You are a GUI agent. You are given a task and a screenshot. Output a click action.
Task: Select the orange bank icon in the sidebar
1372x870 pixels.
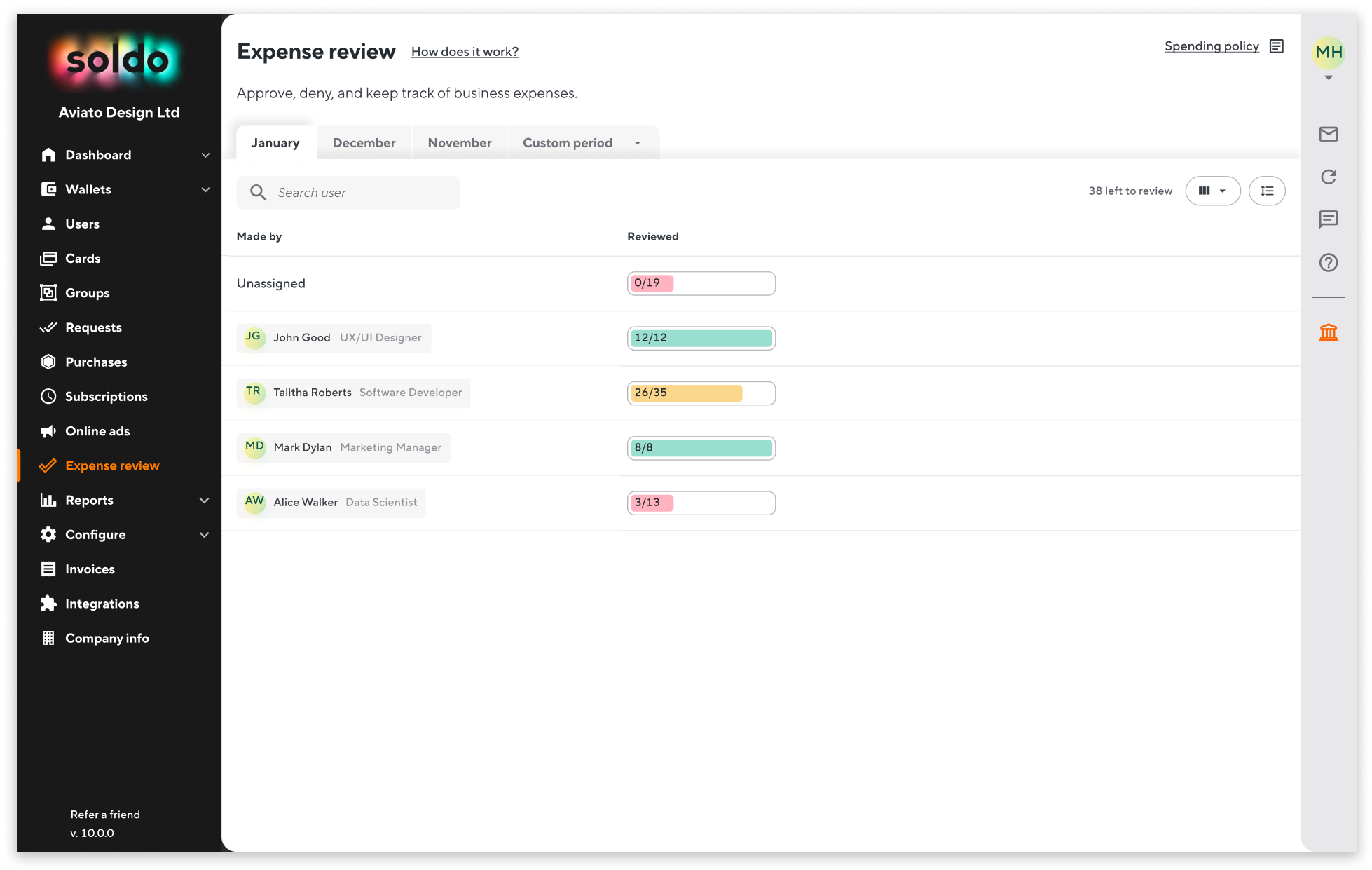point(1330,332)
